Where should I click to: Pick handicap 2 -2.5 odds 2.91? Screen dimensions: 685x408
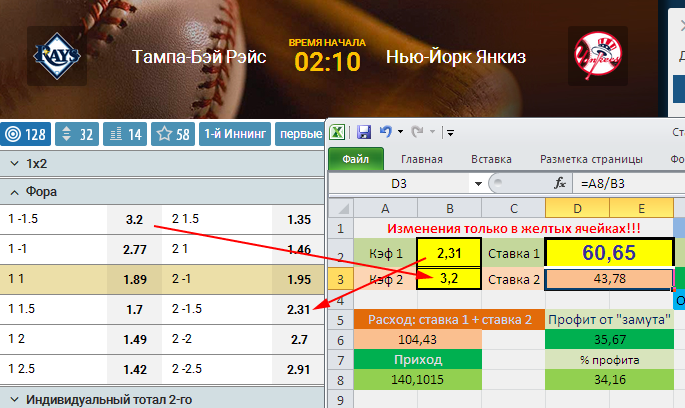tap(299, 370)
